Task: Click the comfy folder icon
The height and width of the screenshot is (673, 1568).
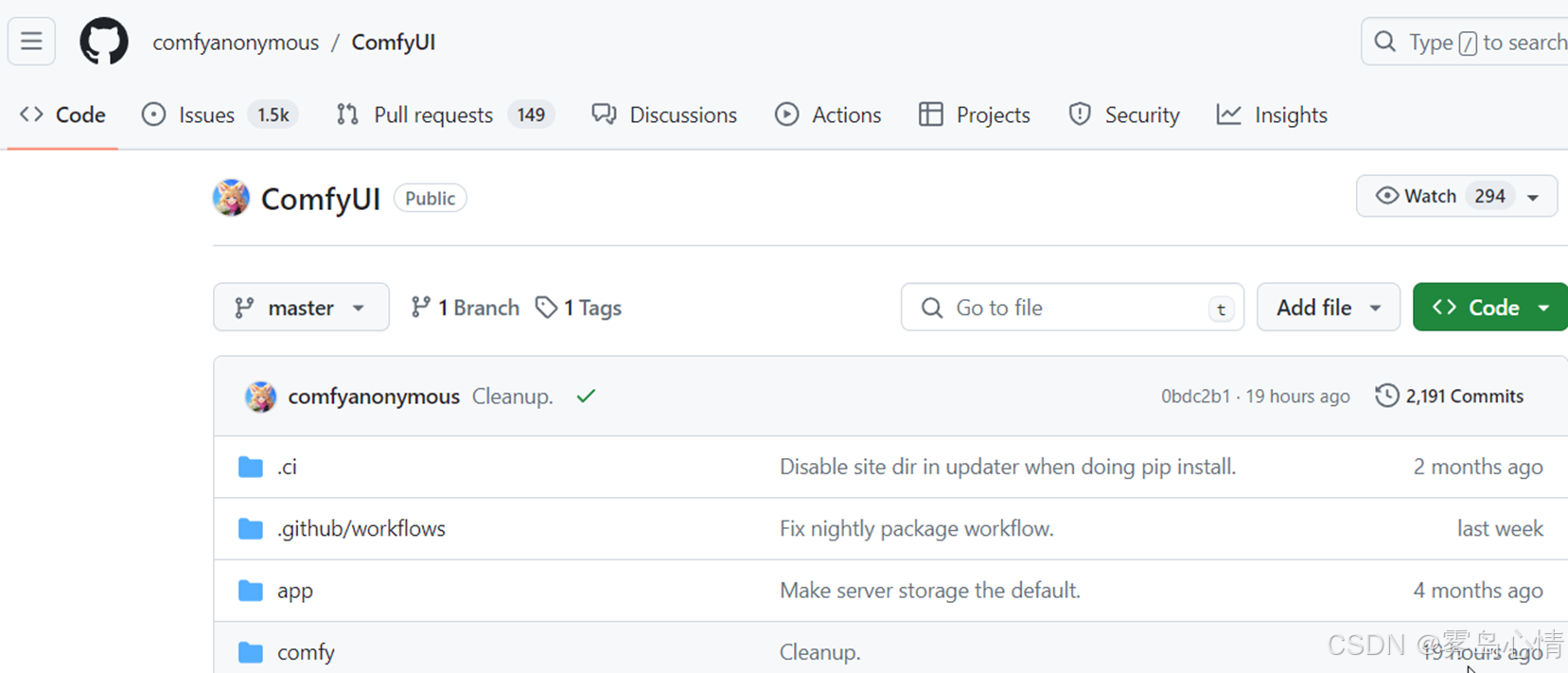Action: 251,652
